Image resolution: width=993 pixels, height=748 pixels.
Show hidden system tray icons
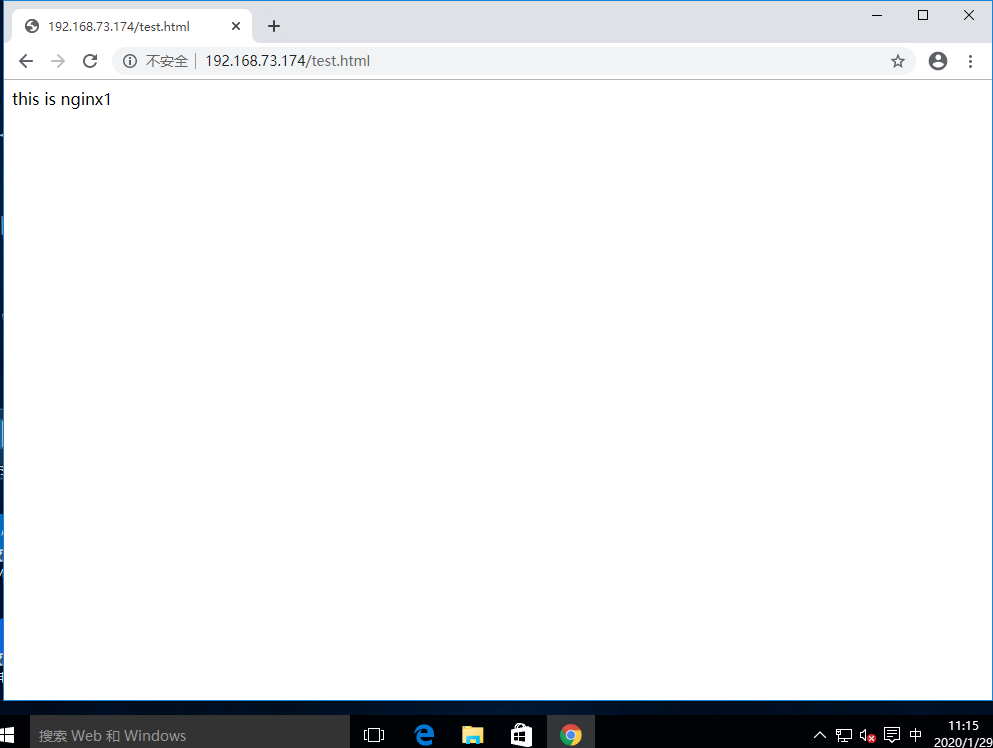(x=819, y=735)
